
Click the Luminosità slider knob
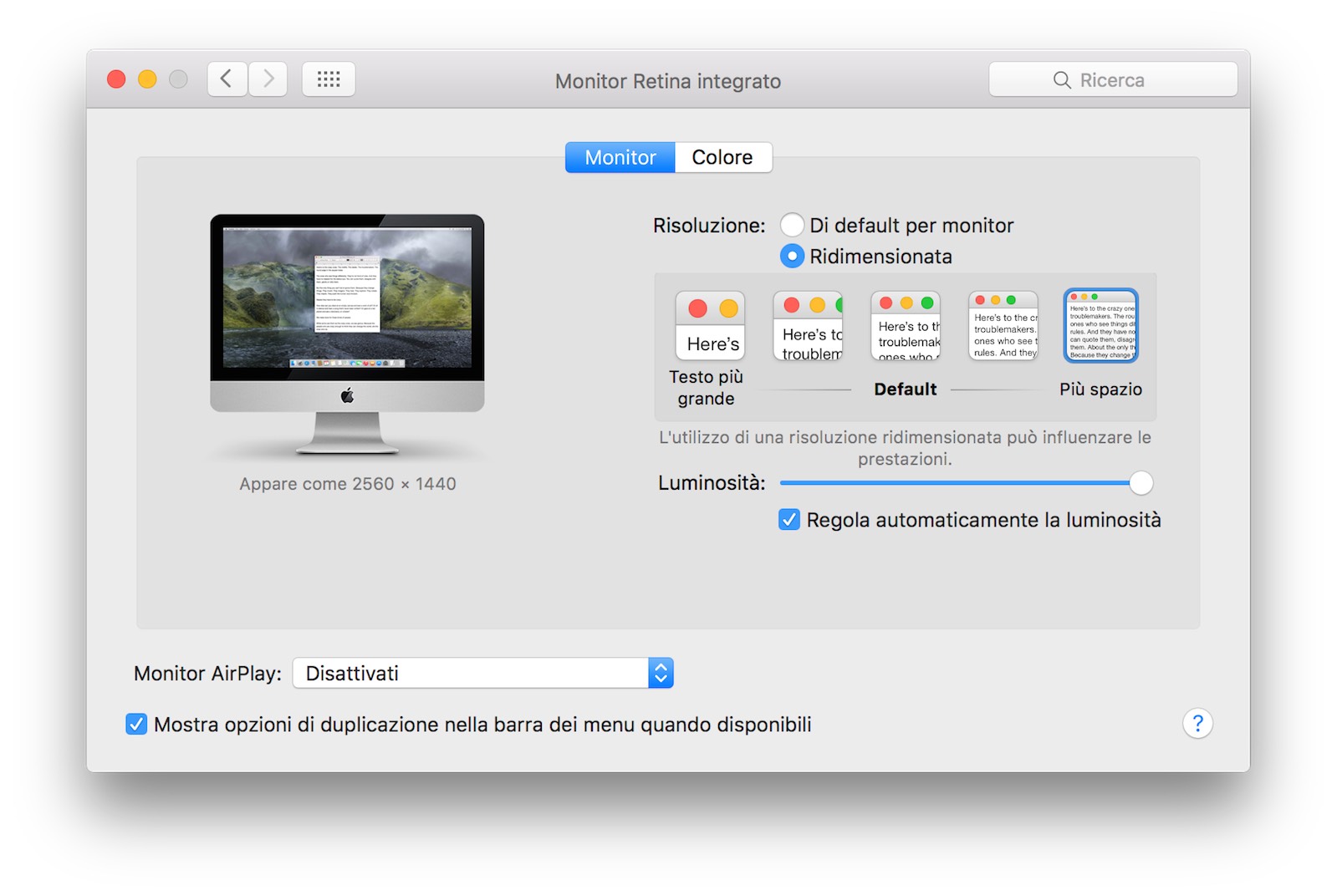(x=1141, y=482)
